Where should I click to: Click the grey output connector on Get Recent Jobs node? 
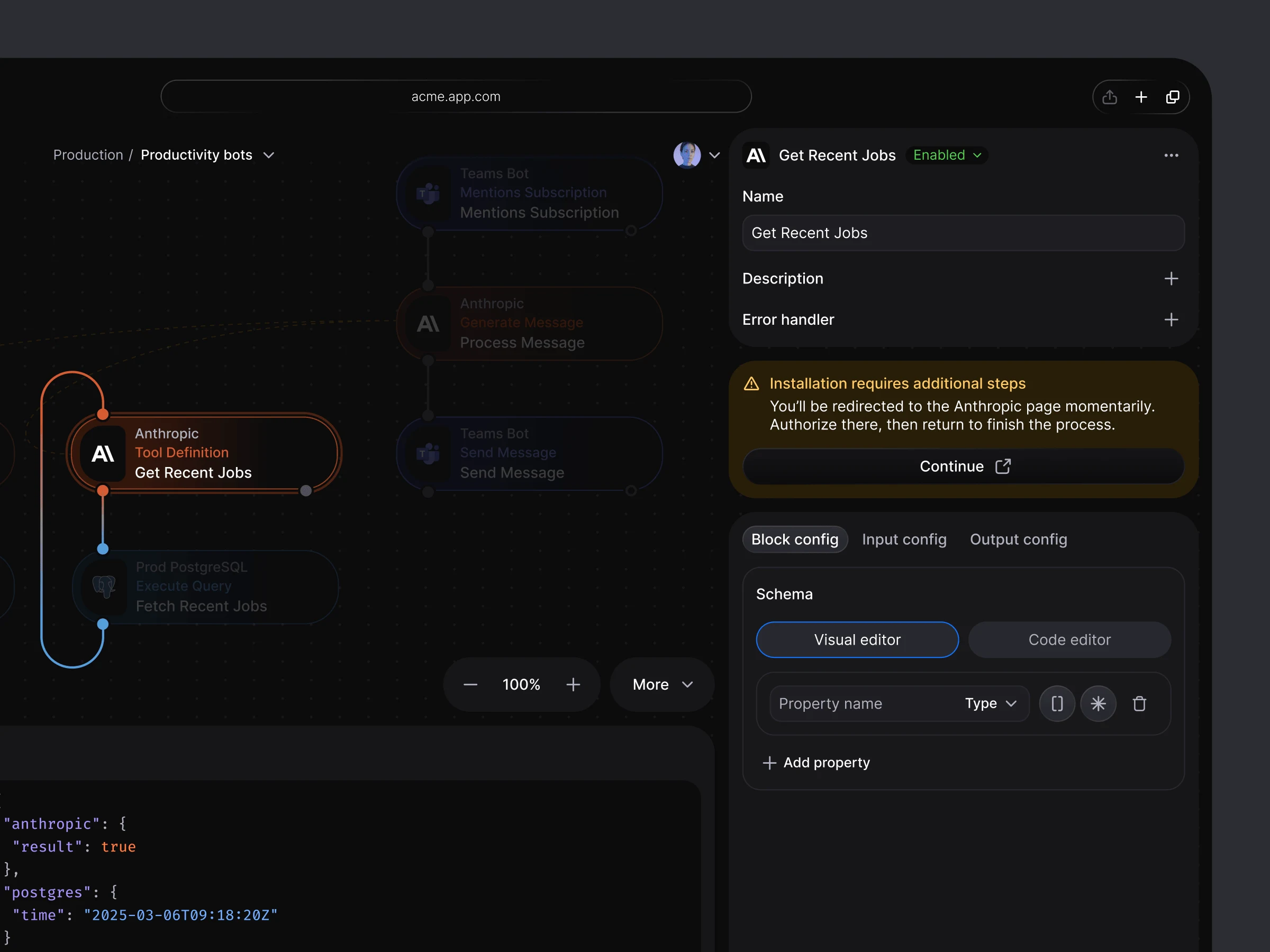click(x=306, y=491)
